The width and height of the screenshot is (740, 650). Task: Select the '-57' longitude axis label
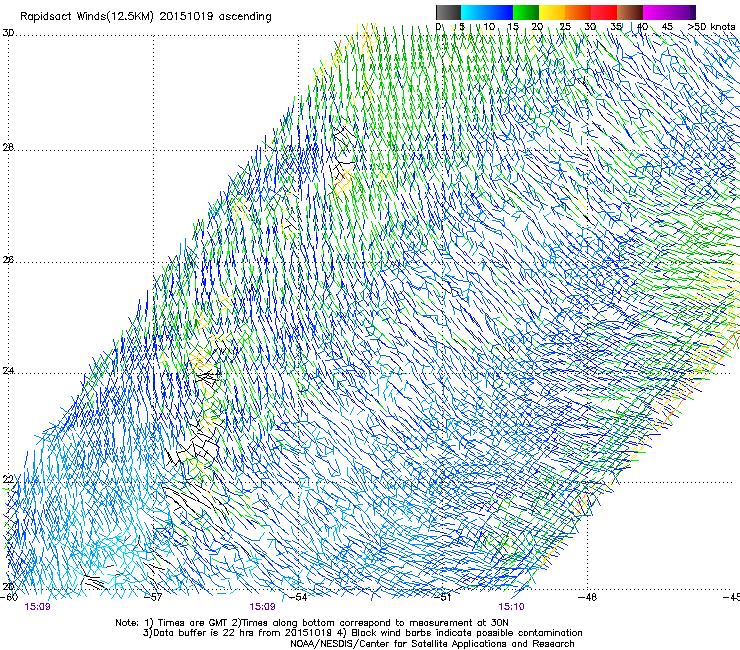point(153,597)
